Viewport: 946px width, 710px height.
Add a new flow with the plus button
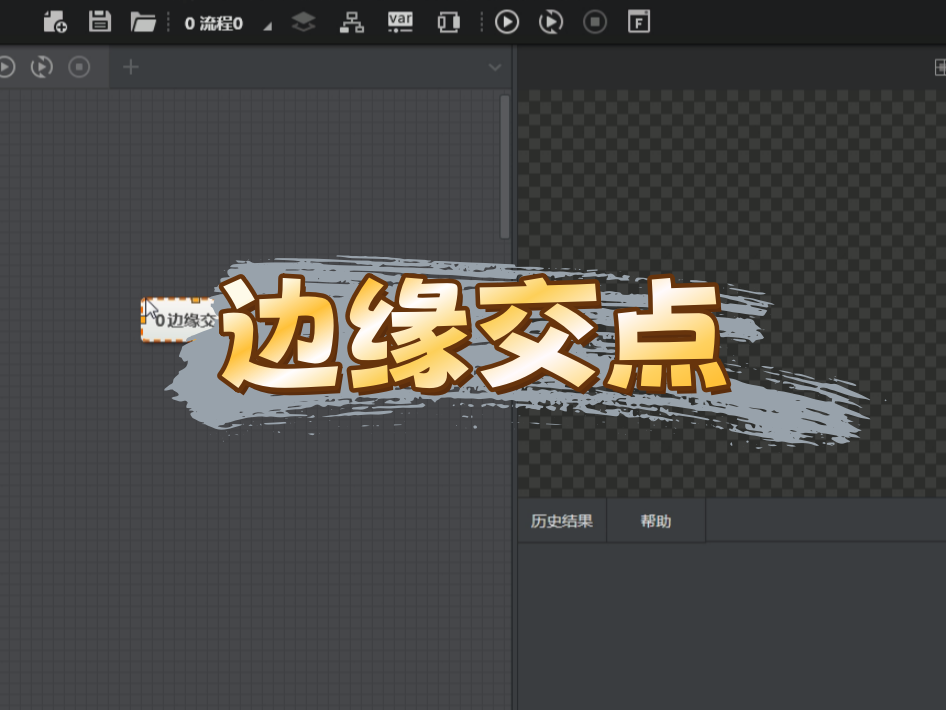130,67
